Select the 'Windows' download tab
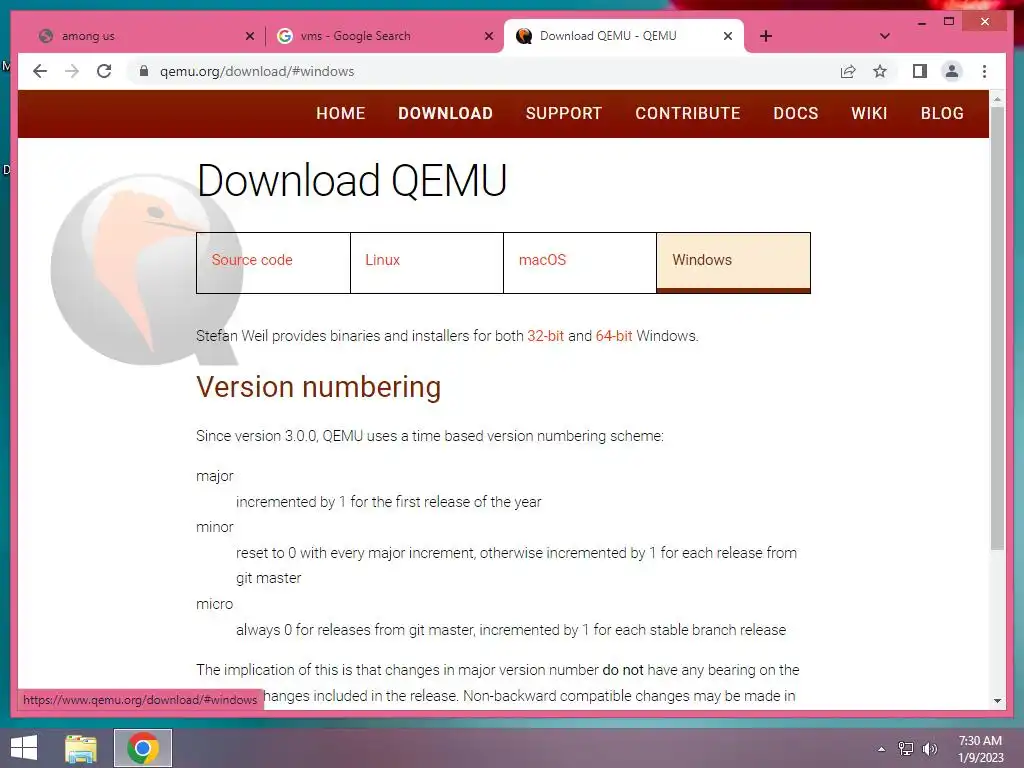Screen dimensions: 1024x768 [x=733, y=263]
